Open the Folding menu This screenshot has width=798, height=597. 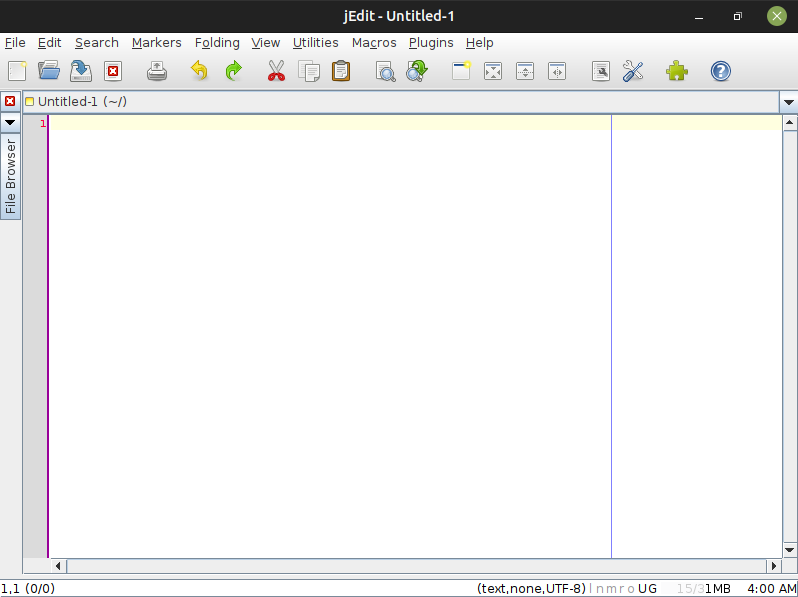pos(217,43)
